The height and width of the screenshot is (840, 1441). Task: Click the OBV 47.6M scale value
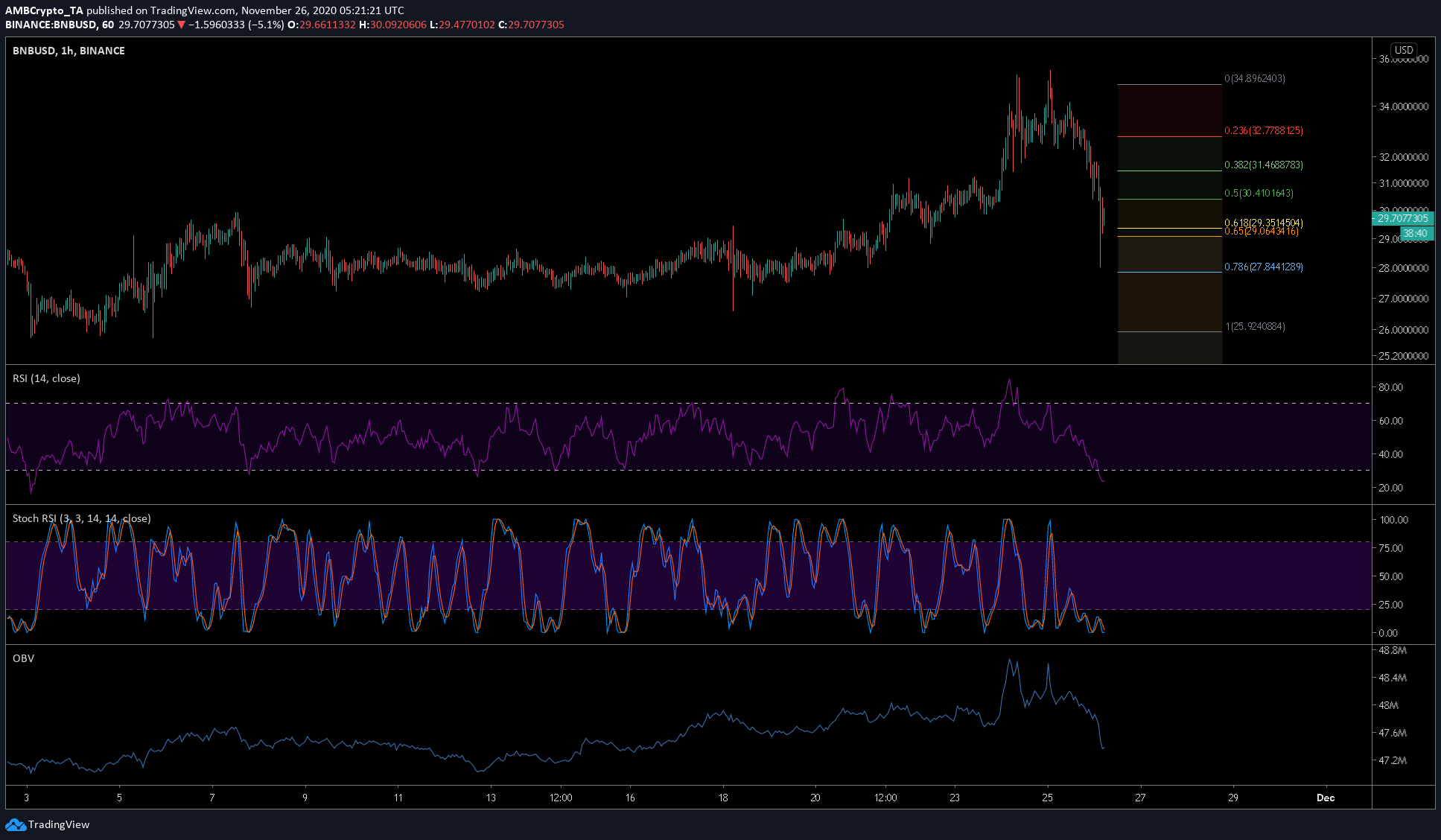coord(1393,733)
